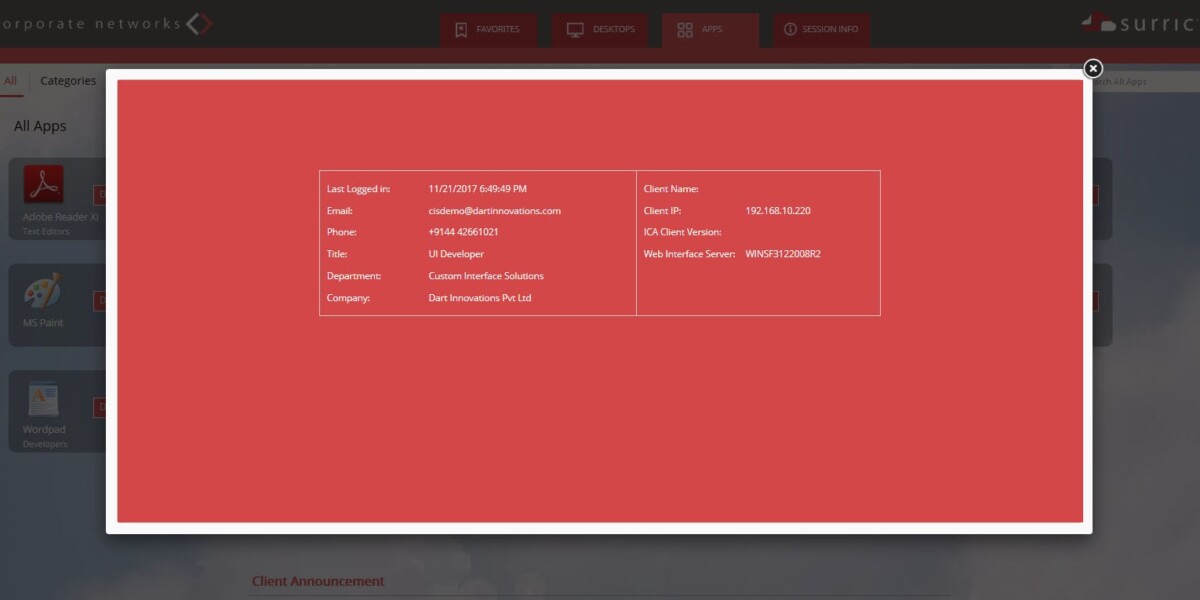Select the All filter tab

[10, 81]
